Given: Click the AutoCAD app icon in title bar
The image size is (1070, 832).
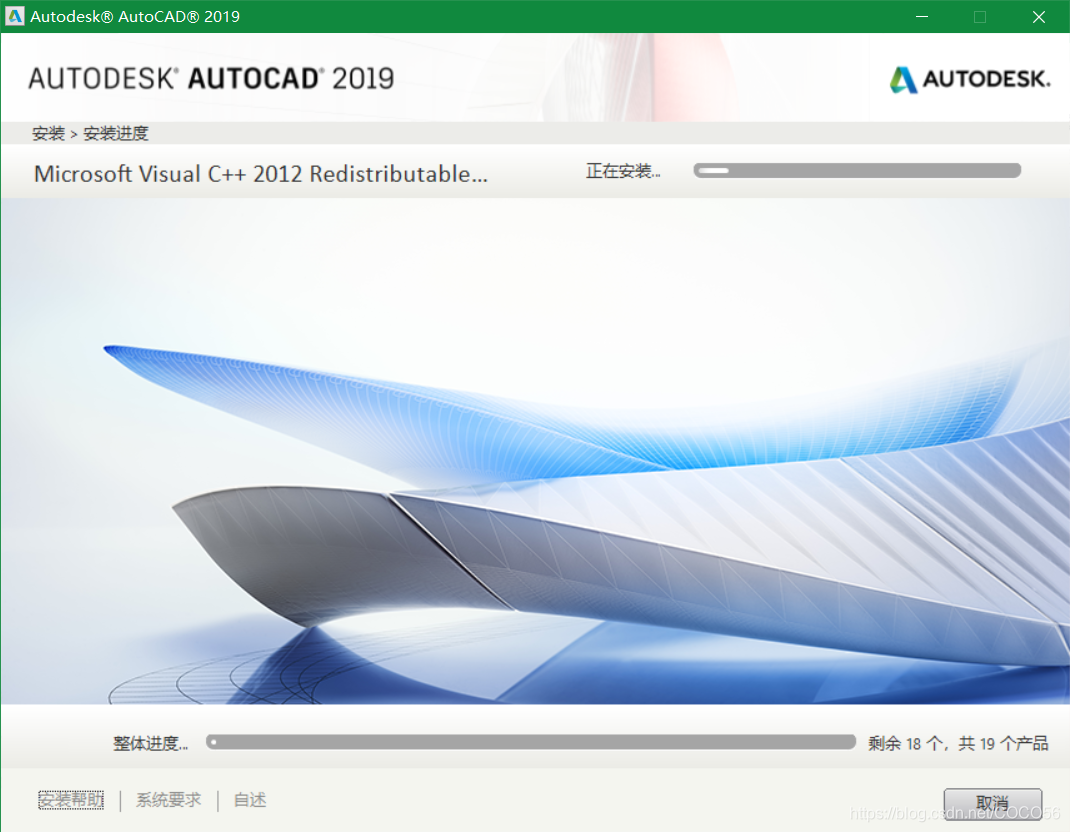Looking at the screenshot, I should click(x=15, y=16).
